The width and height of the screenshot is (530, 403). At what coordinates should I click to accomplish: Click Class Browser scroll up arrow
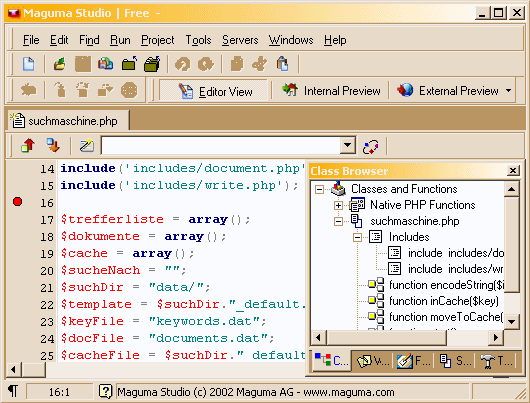coord(512,189)
